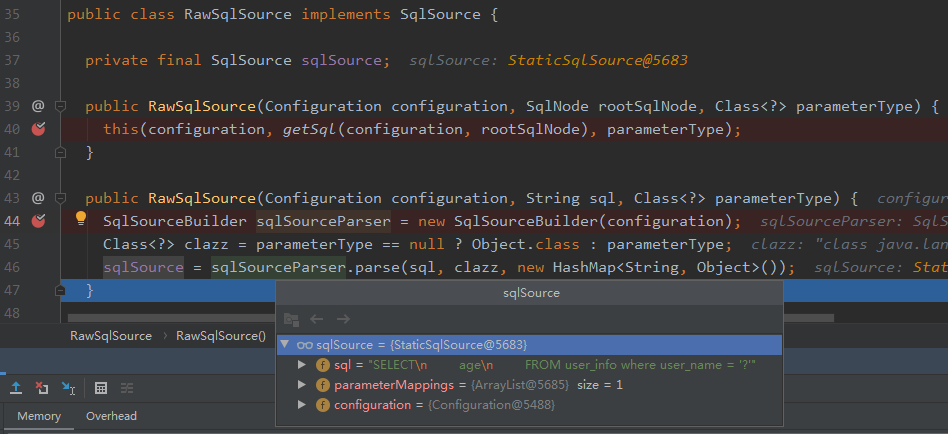Click the blue upload arrow debugger icon
The width and height of the screenshot is (948, 434).
click(x=16, y=388)
